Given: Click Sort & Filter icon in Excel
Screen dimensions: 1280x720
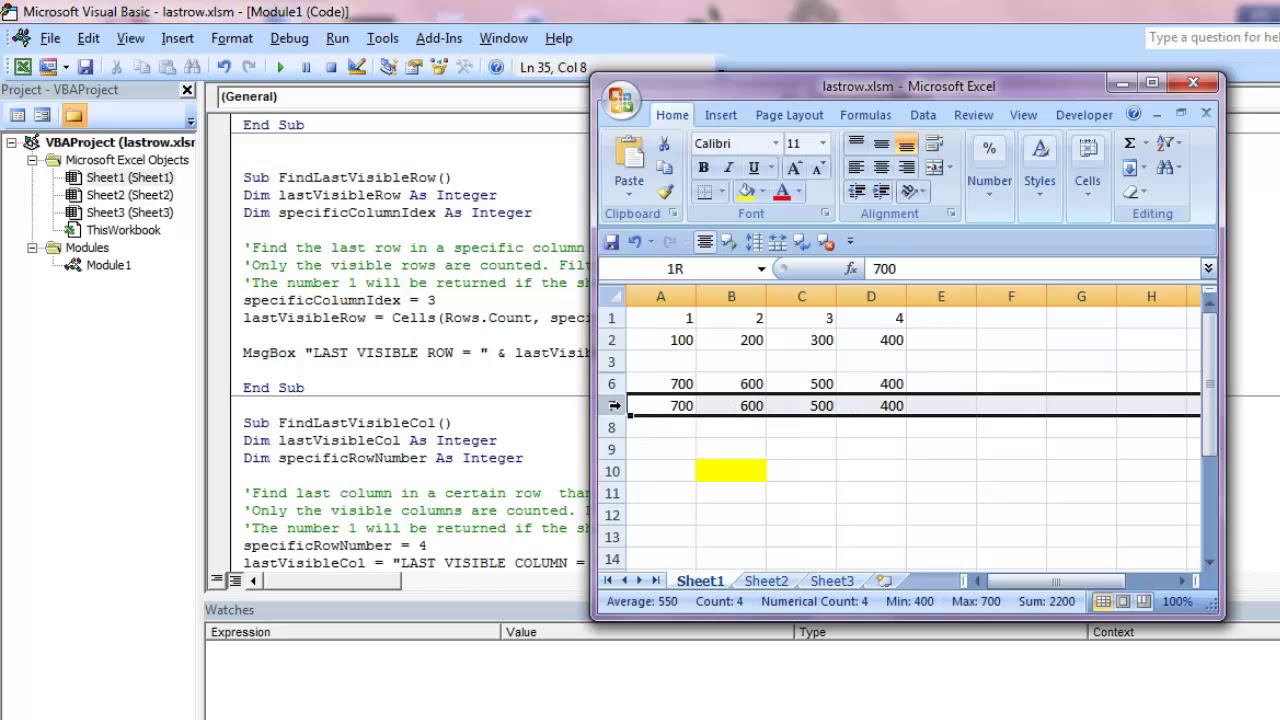Looking at the screenshot, I should pyautogui.click(x=1166, y=143).
